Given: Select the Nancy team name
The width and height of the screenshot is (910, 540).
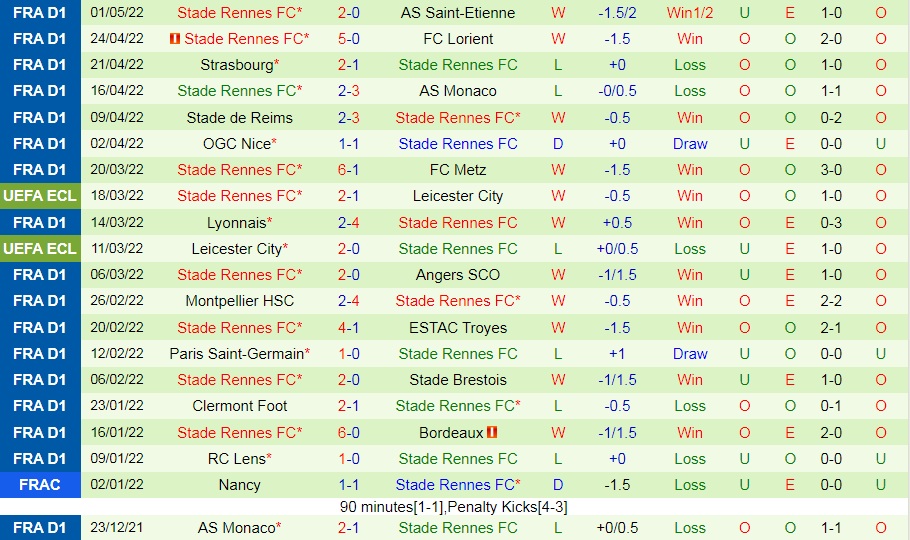Looking at the screenshot, I should tap(239, 485).
